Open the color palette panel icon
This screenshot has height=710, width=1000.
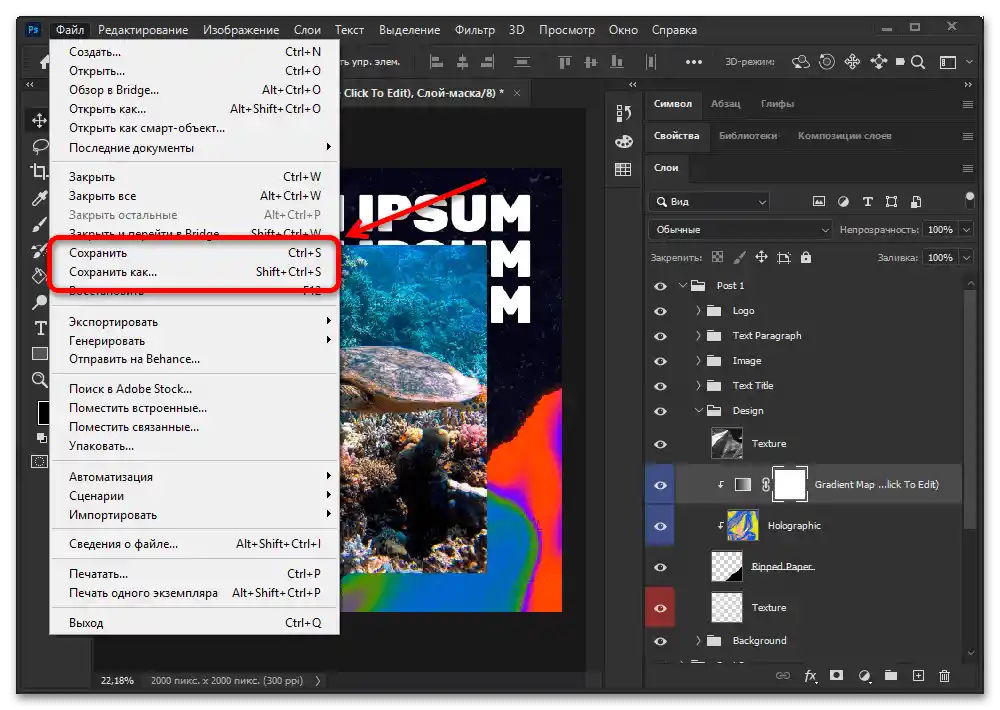pos(623,142)
